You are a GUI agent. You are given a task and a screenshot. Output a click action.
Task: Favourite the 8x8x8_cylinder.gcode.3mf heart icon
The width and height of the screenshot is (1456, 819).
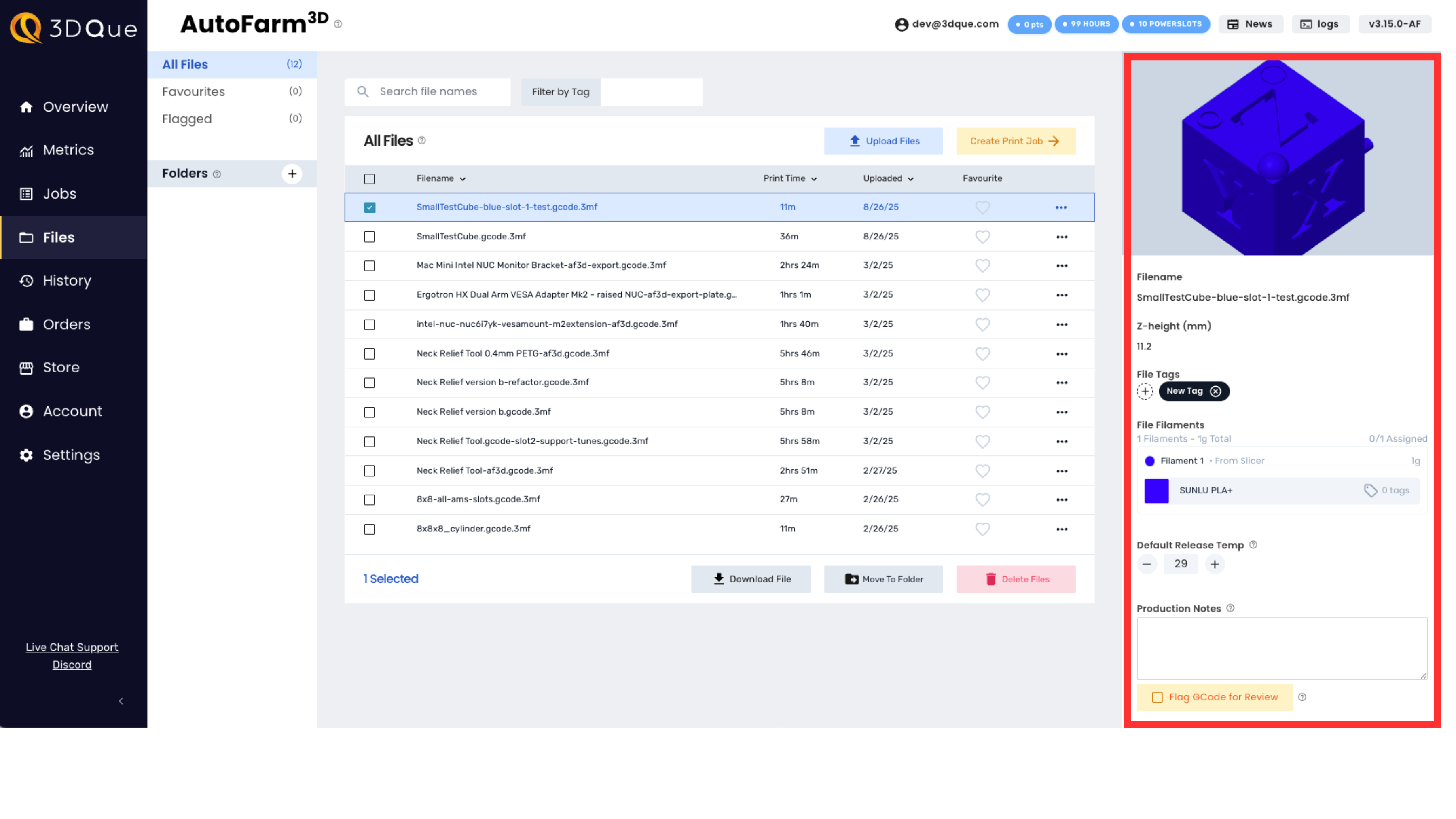click(982, 529)
